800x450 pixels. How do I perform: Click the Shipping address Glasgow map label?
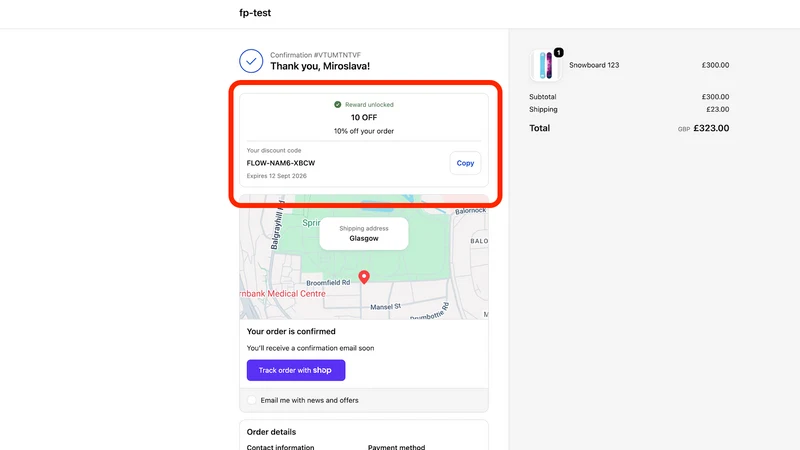pos(364,234)
